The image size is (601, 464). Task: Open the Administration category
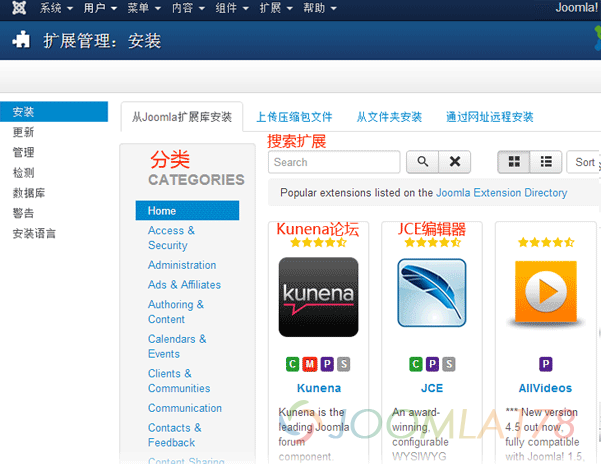coord(182,265)
